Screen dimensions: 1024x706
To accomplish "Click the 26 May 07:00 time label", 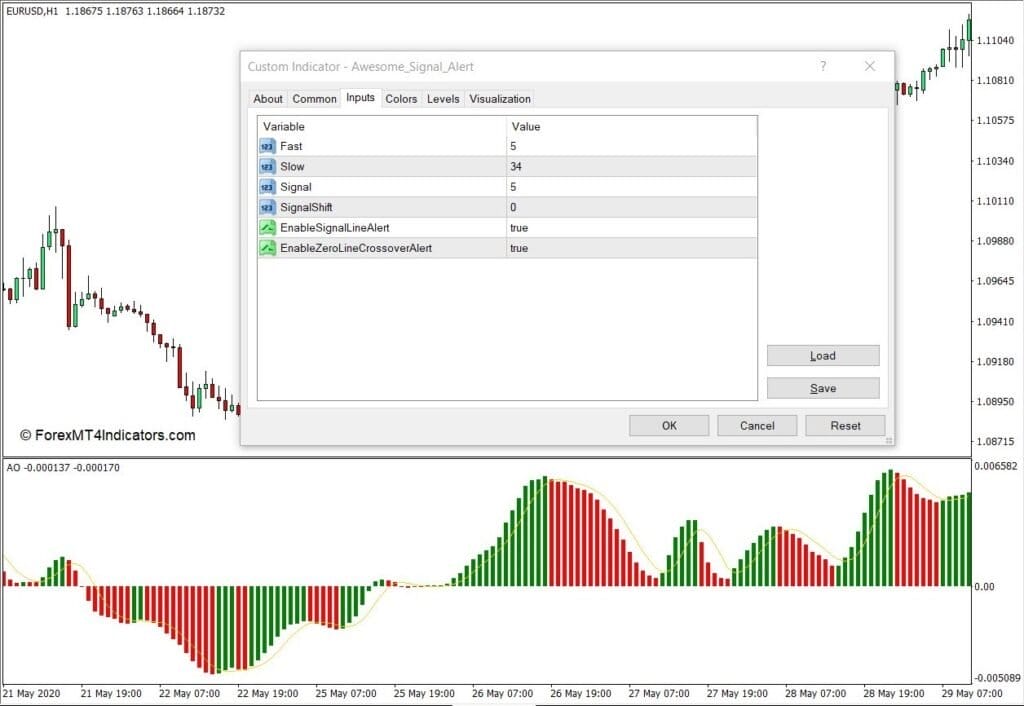I will [502, 693].
